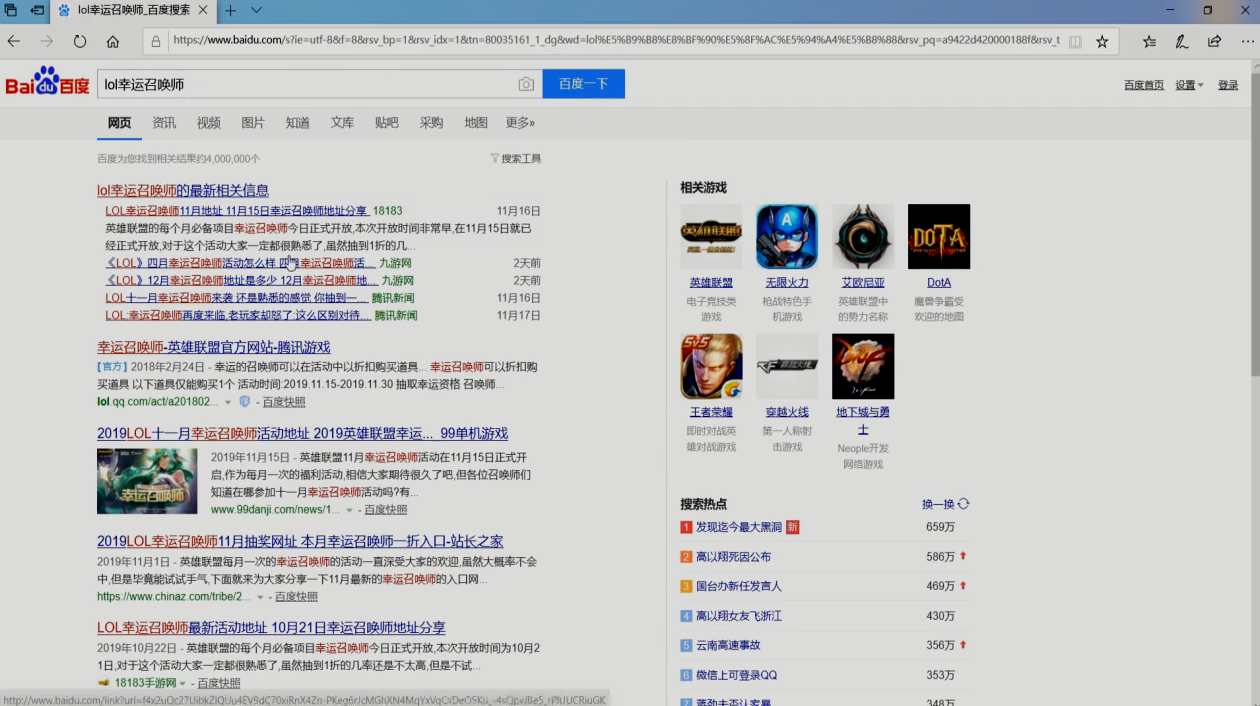Screen dimensions: 1260x706
Task: Open lol幸运召唤师的最新相关信息 result
Action: (x=183, y=190)
